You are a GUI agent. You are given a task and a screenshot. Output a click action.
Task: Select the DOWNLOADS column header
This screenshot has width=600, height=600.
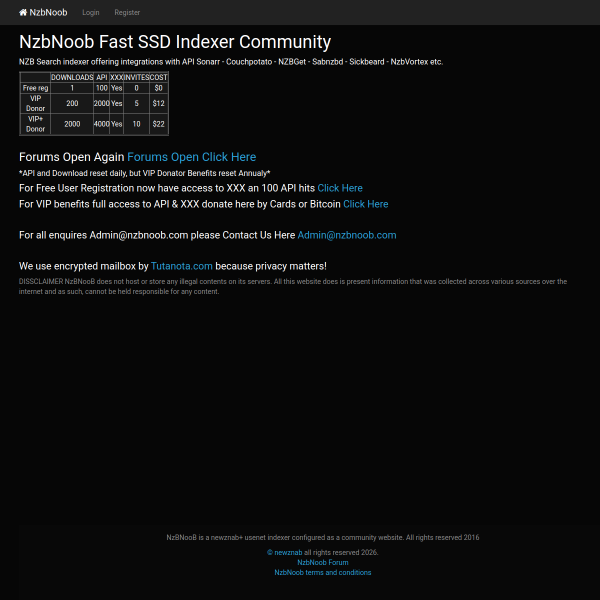coord(72,77)
